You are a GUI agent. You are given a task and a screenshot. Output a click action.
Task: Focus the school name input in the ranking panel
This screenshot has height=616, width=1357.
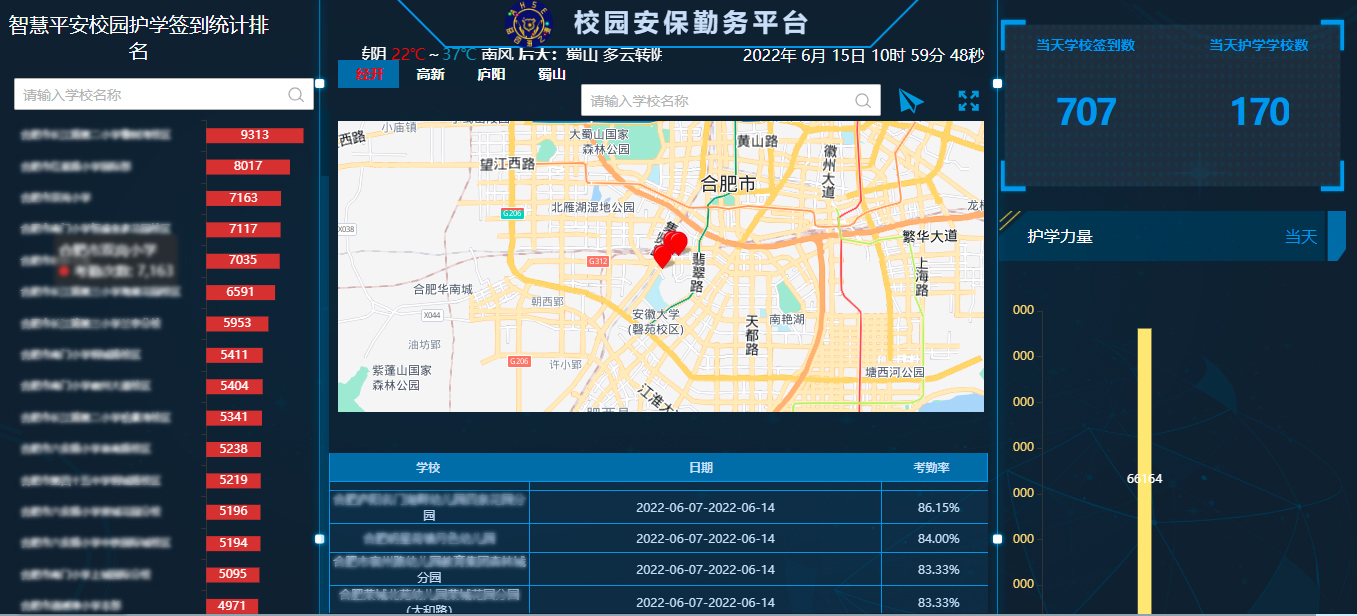[150, 95]
